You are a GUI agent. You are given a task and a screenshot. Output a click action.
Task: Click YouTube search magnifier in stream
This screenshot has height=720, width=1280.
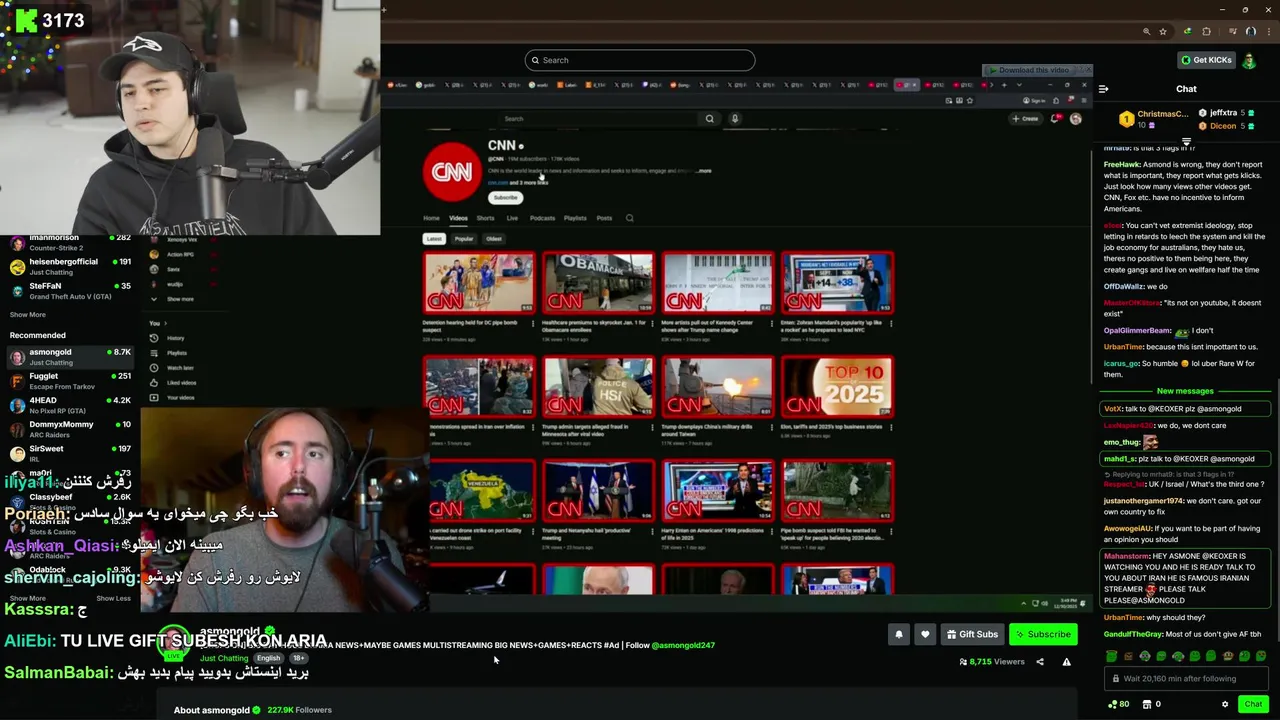(x=710, y=118)
